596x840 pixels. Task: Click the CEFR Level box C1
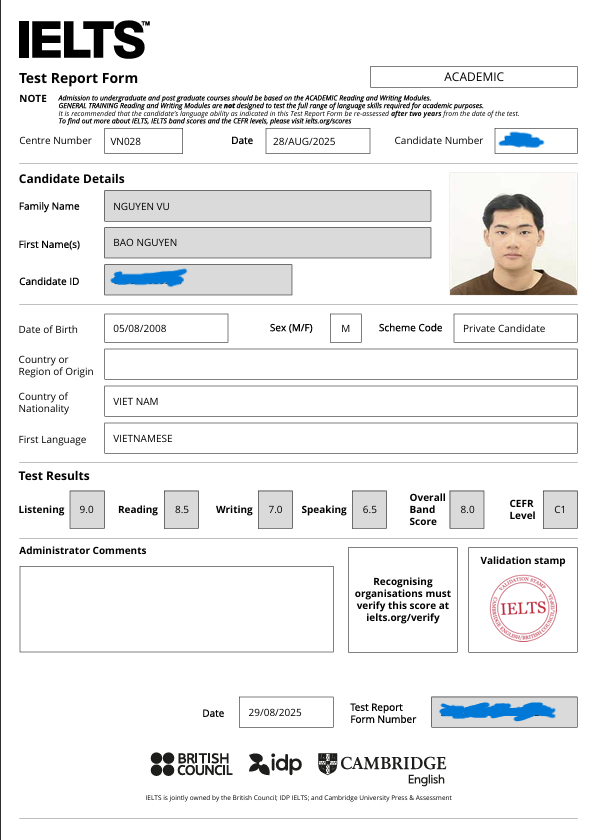[560, 509]
